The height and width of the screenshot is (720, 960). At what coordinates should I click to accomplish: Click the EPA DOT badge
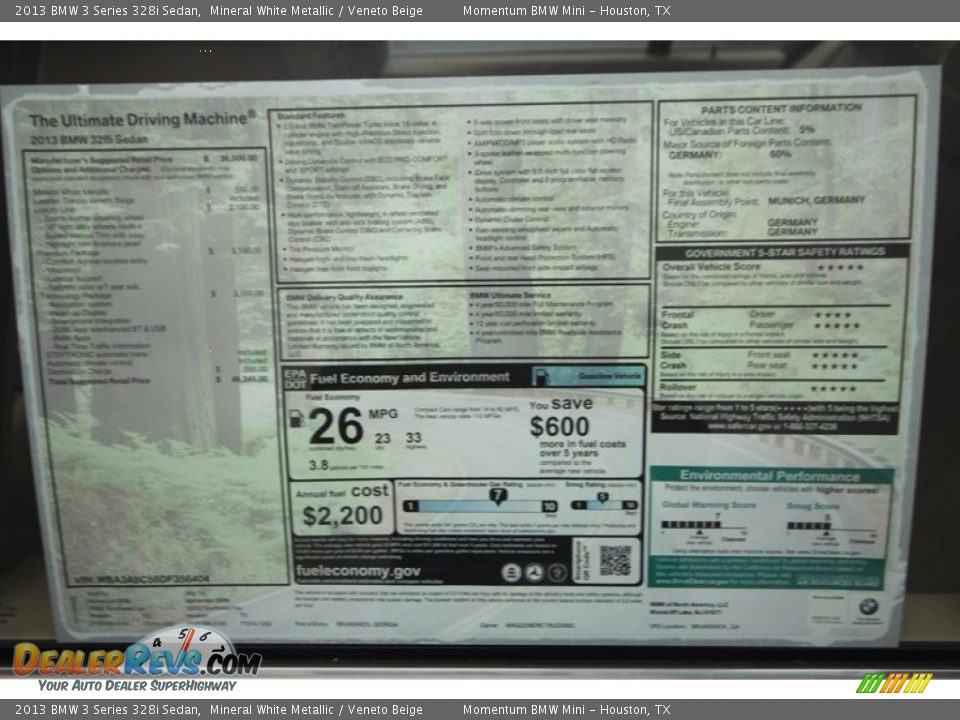click(x=295, y=379)
